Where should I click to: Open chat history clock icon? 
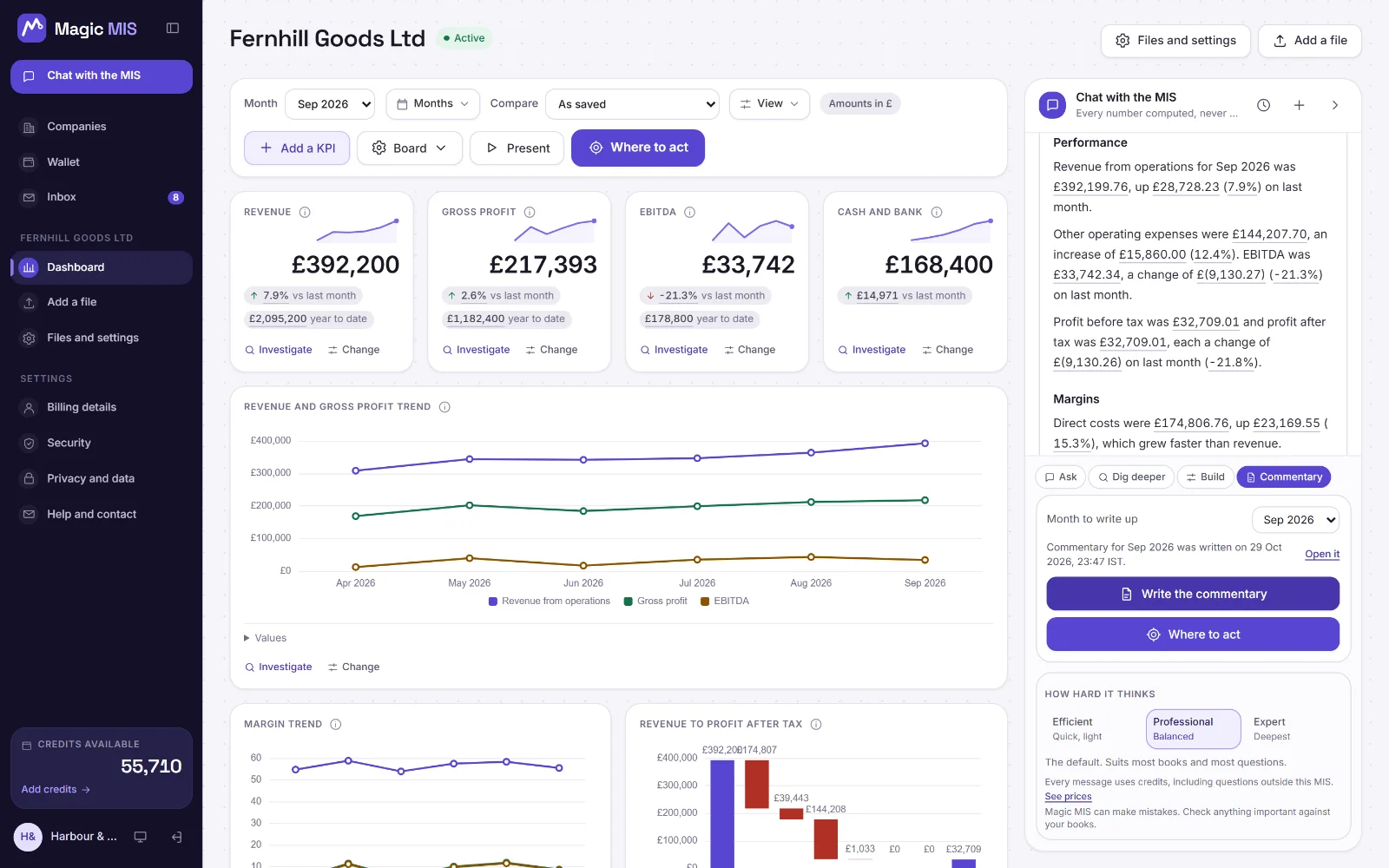1264,105
